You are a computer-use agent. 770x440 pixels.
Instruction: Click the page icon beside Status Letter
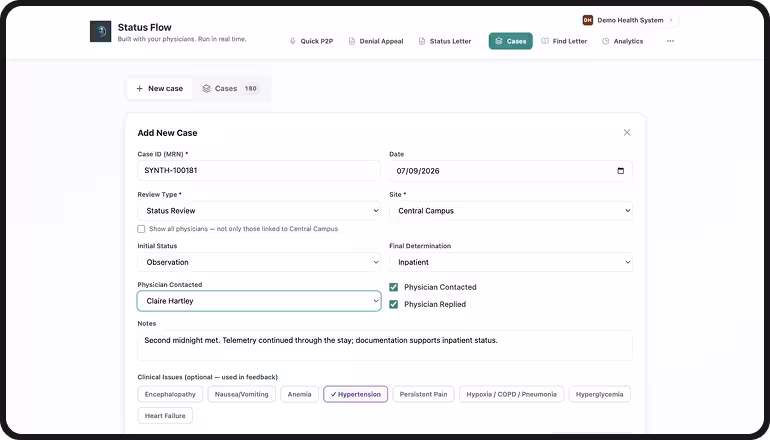[x=422, y=41]
